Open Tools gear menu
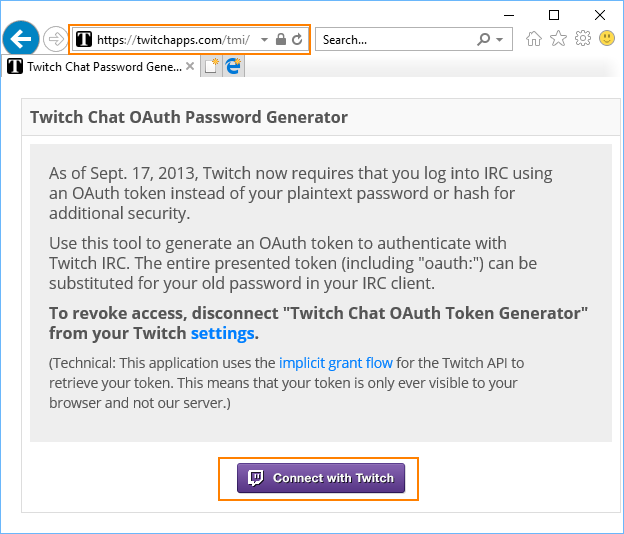624x534 pixels. [583, 38]
